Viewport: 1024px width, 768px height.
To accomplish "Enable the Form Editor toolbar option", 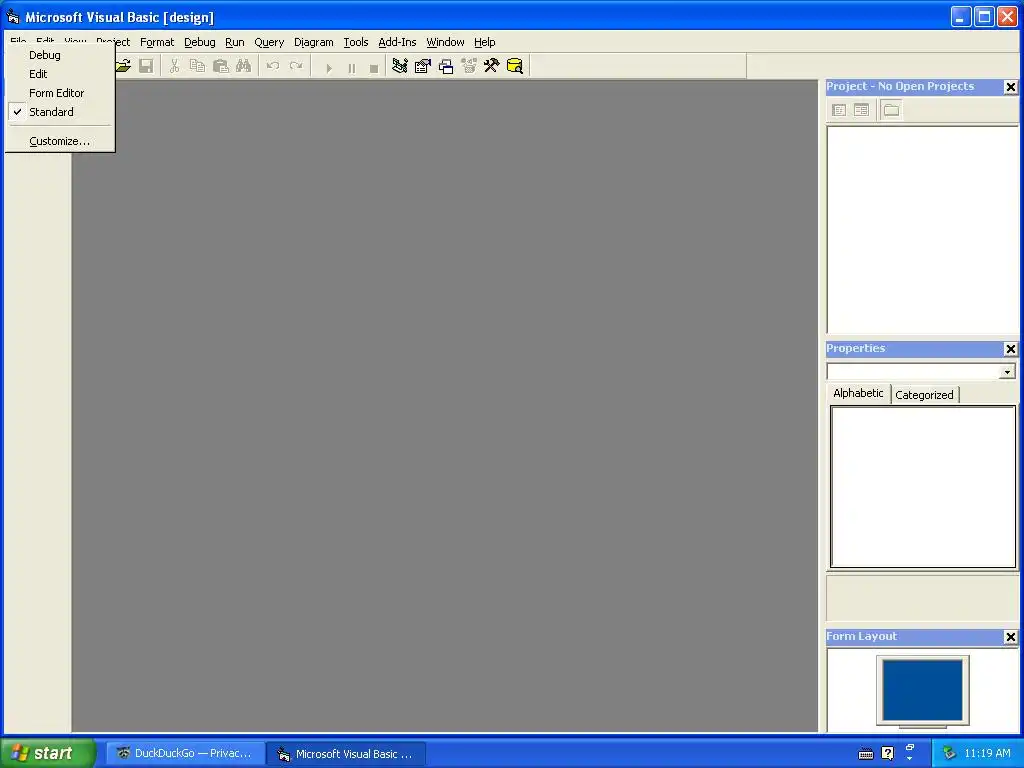I will coord(61,93).
